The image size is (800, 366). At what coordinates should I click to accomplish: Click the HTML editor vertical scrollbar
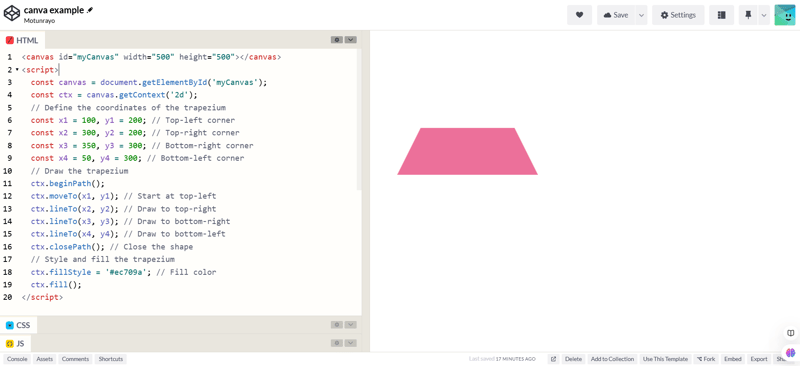click(x=359, y=120)
